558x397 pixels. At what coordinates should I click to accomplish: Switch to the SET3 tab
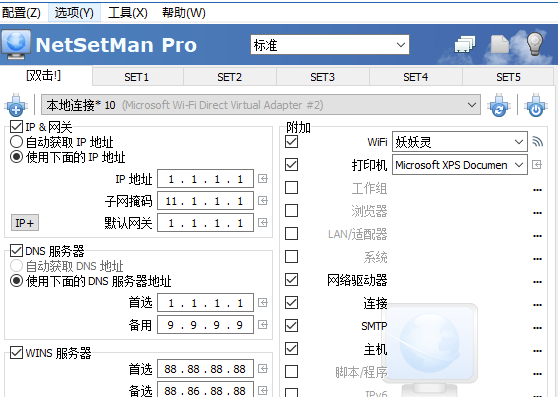322,77
